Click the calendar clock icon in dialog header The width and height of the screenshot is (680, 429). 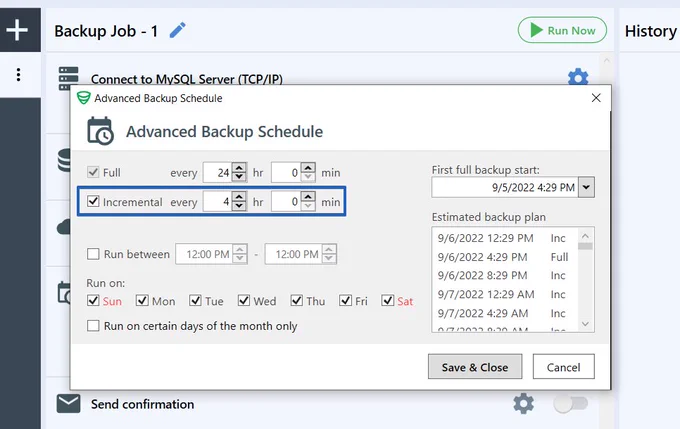[100, 131]
